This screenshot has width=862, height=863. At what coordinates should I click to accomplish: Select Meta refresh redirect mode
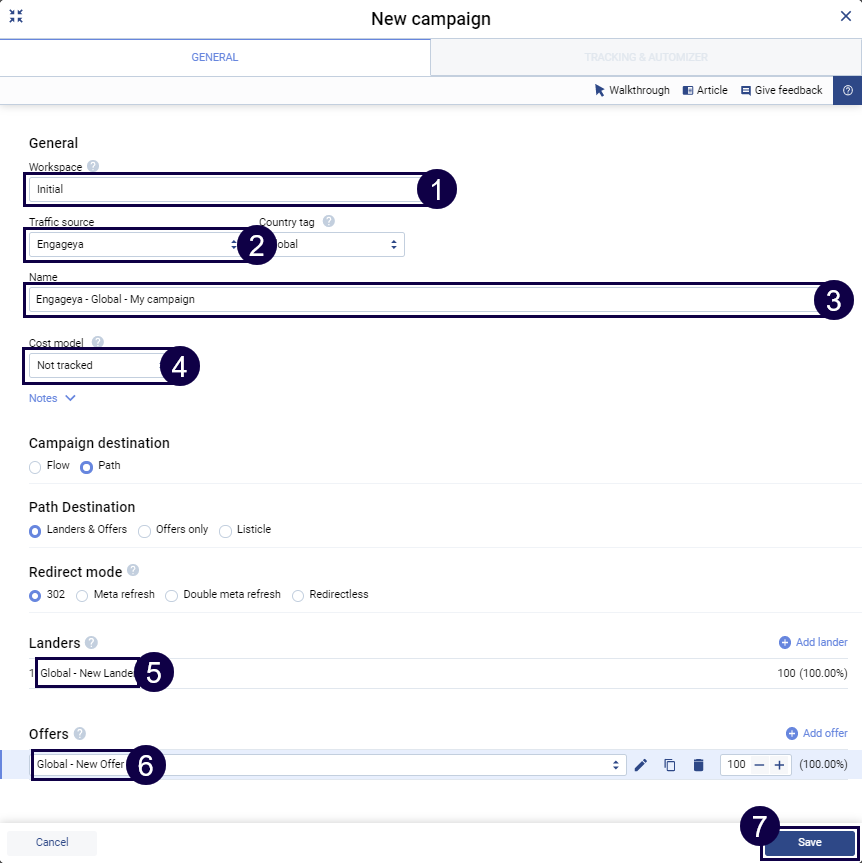tap(82, 595)
